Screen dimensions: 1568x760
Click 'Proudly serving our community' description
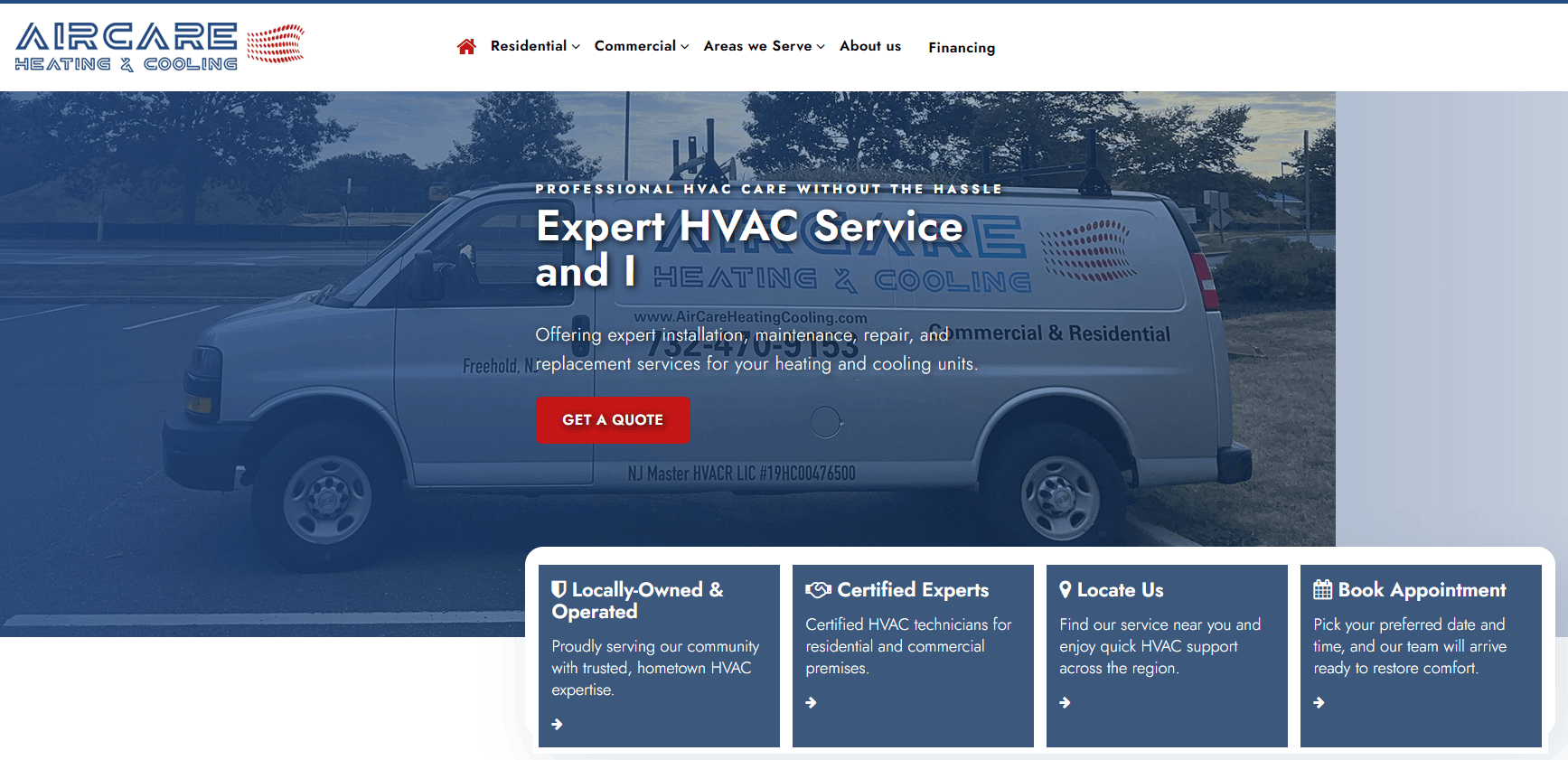click(655, 668)
